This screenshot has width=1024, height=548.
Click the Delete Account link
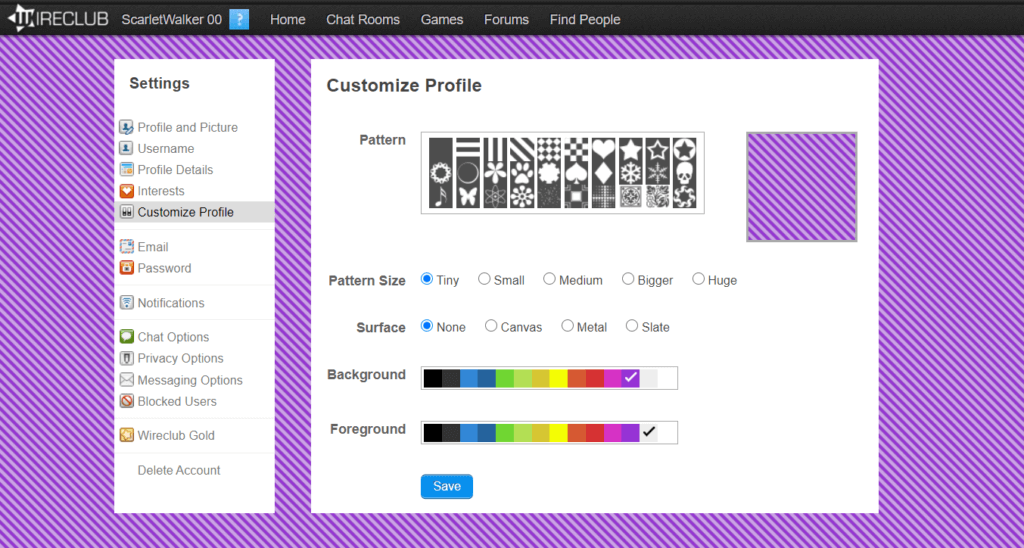(x=179, y=470)
